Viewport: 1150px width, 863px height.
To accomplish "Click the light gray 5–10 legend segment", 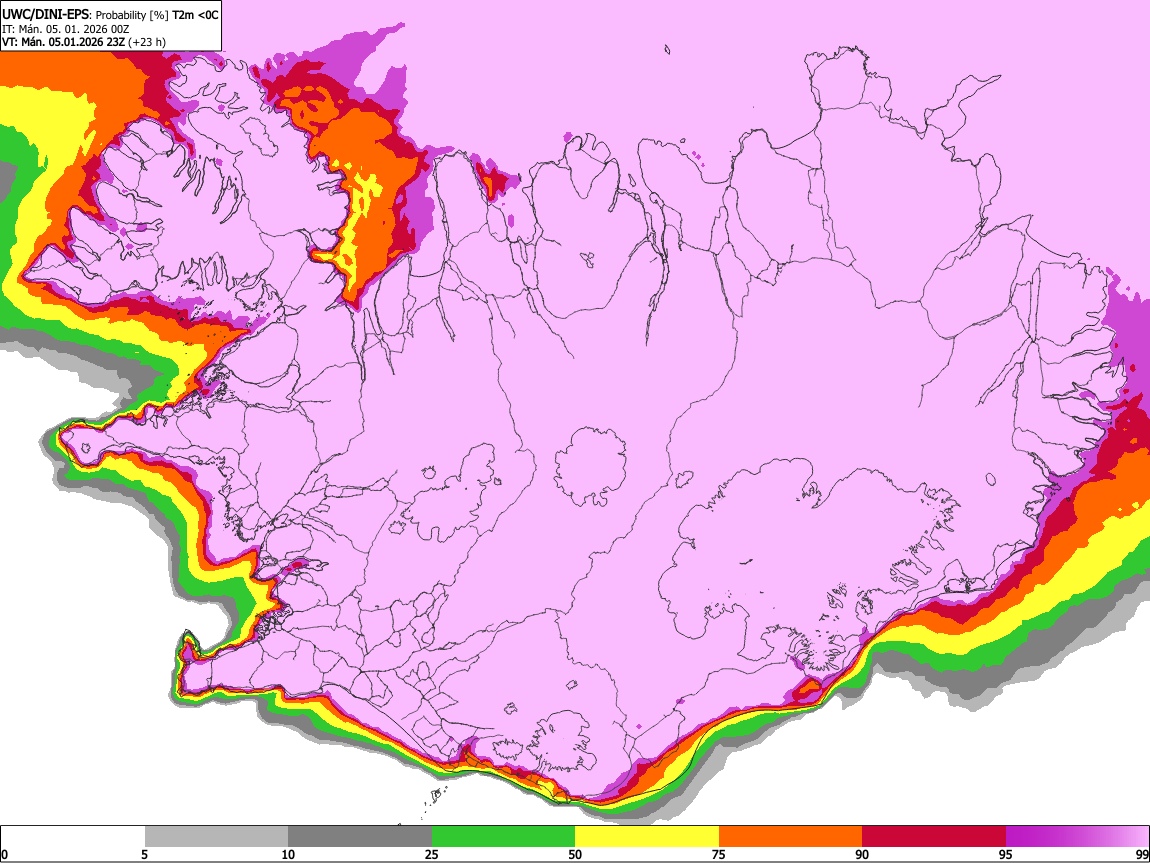I will tap(216, 836).
